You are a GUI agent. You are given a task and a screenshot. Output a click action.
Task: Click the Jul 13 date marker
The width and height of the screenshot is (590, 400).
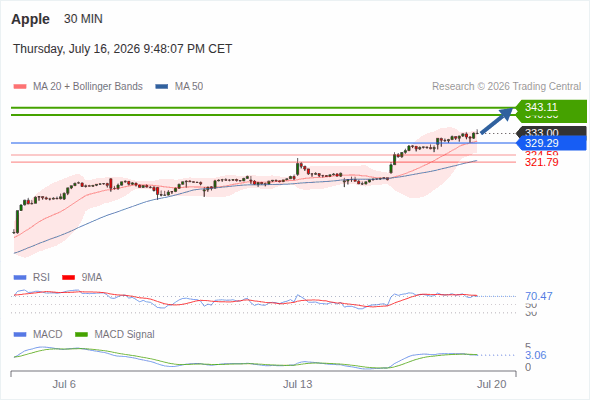point(298,384)
